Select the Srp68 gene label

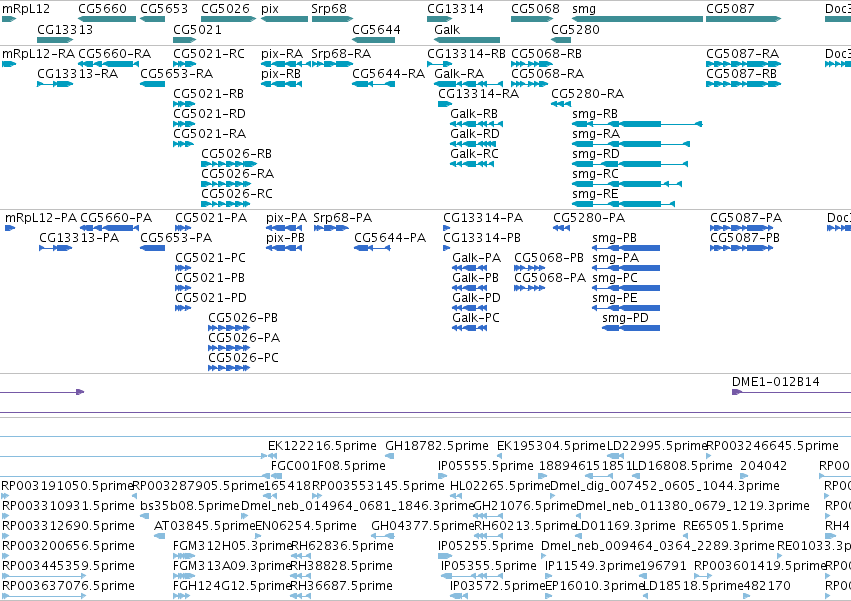[x=329, y=9]
